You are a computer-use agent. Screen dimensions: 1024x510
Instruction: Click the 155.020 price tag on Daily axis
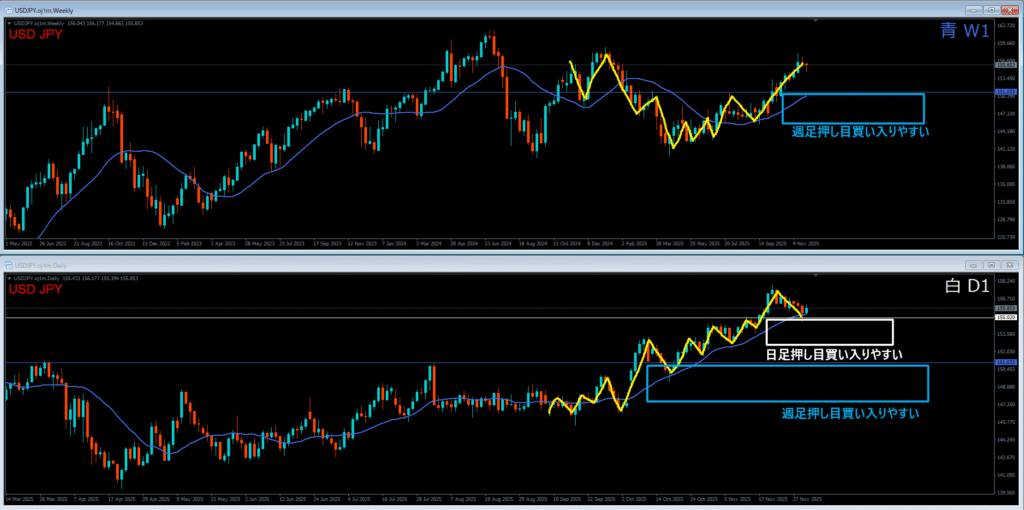pyautogui.click(x=1005, y=317)
